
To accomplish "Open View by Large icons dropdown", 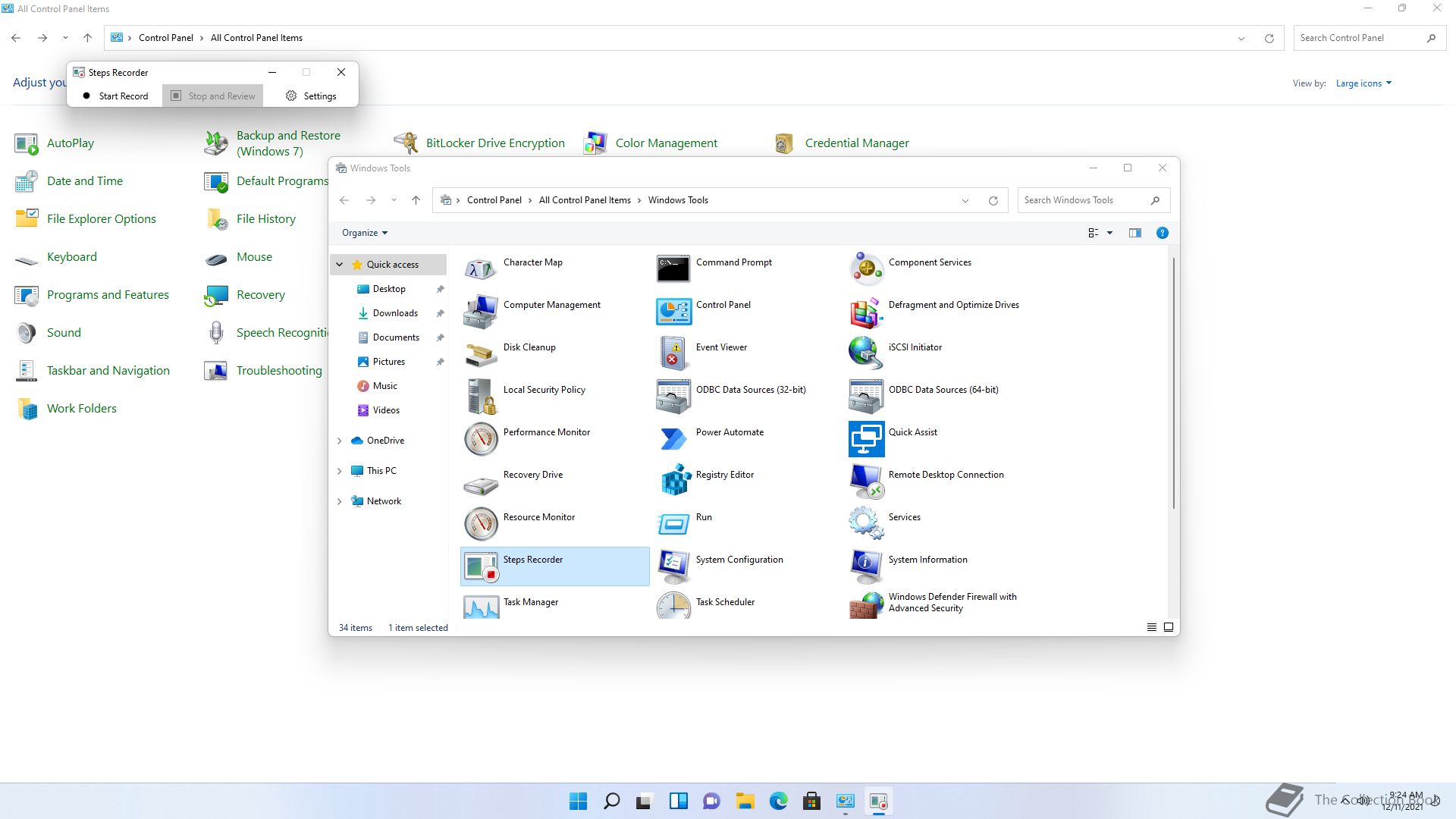I will (1363, 83).
